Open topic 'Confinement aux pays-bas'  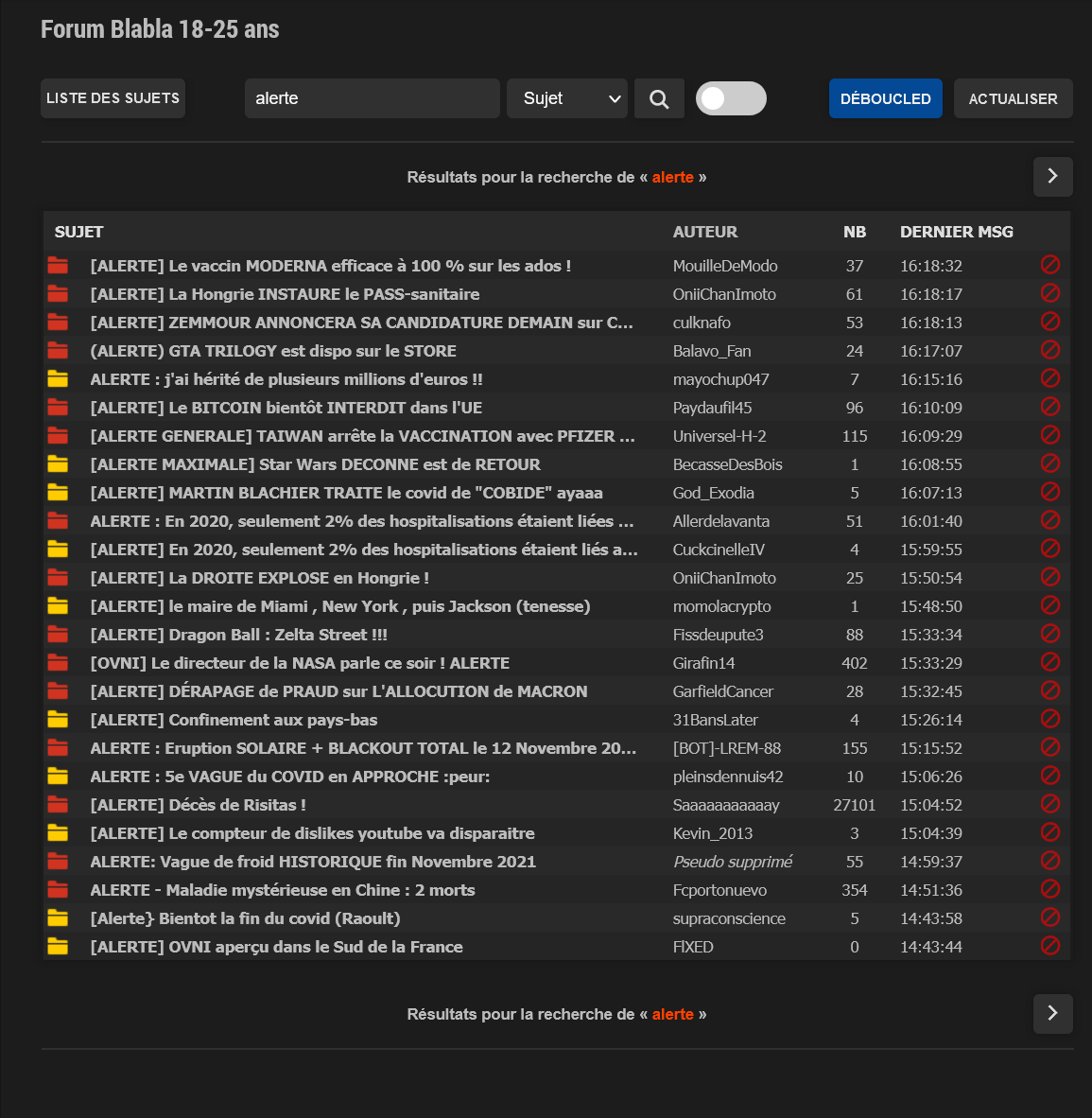coord(234,720)
